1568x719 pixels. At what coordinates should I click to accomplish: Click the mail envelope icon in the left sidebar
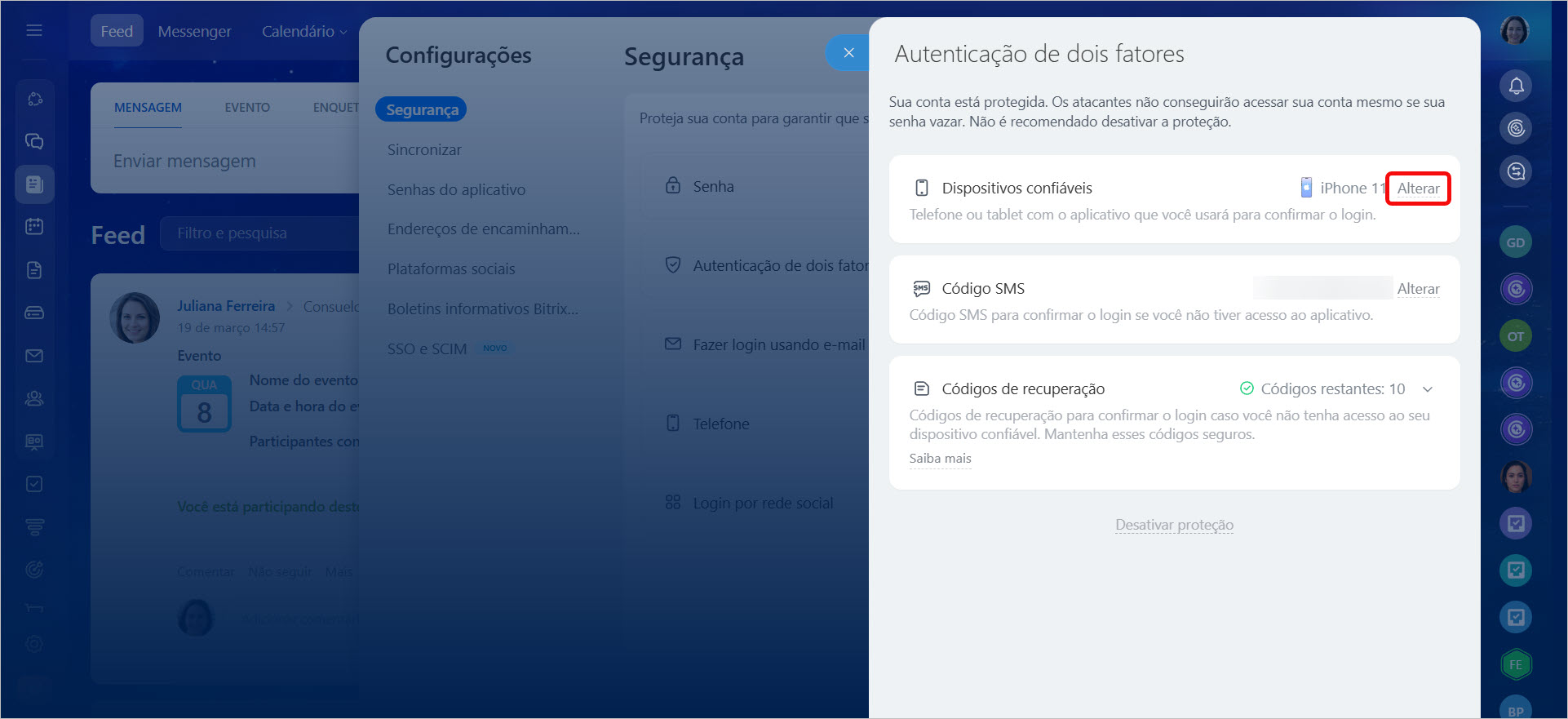[x=34, y=356]
